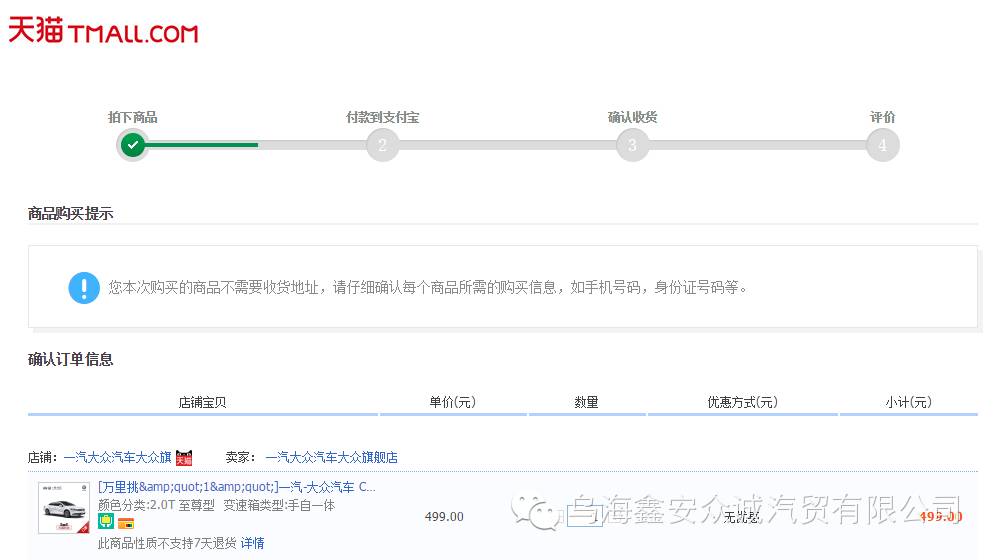
Task: Click the green checkmark step one icon
Action: pyautogui.click(x=132, y=145)
